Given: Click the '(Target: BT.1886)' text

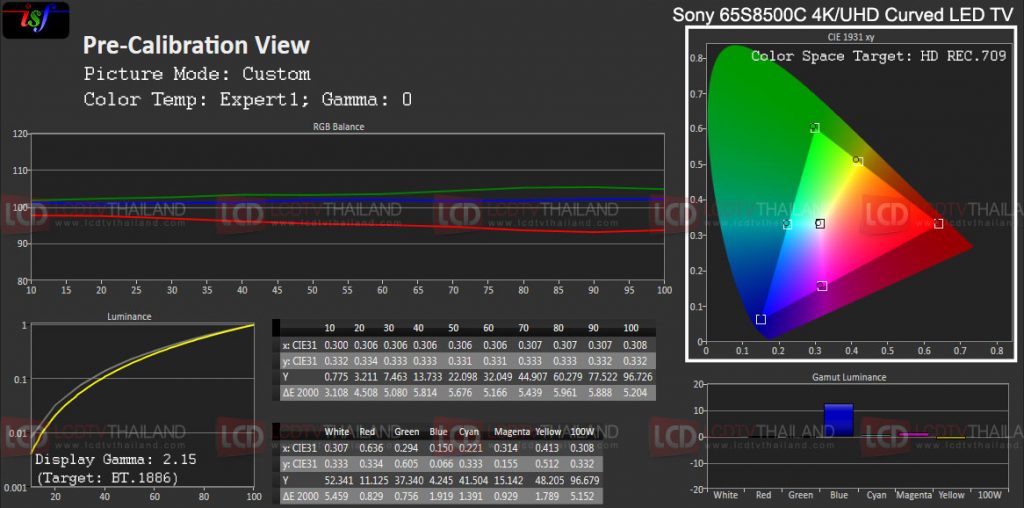Looking at the screenshot, I should (x=107, y=479).
